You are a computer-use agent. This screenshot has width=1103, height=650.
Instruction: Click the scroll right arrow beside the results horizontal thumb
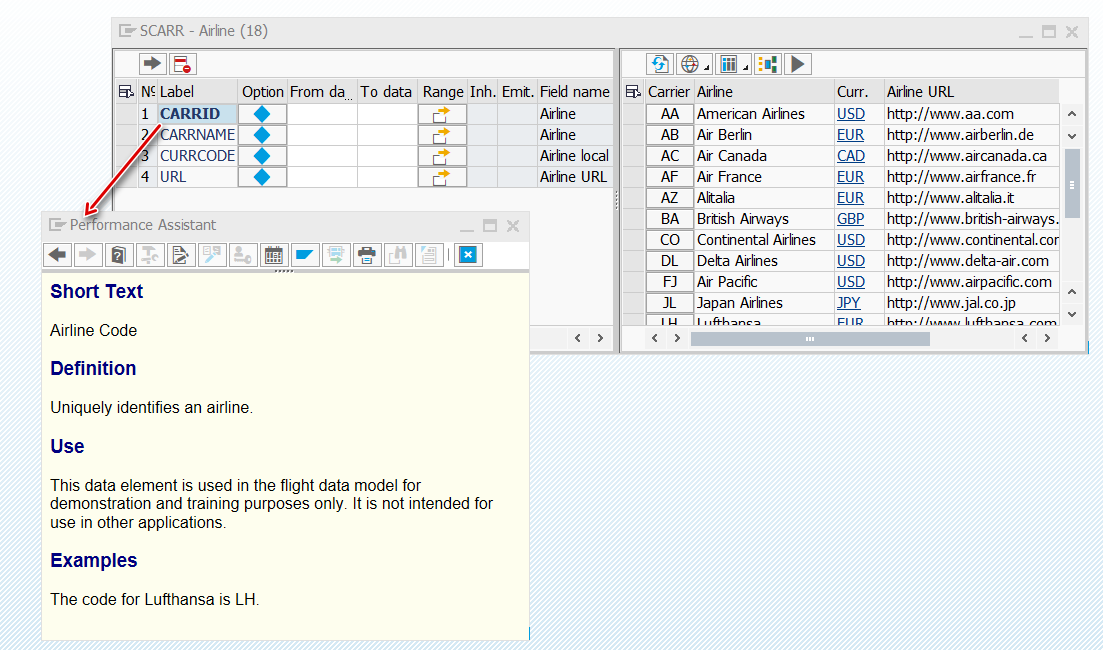[x=677, y=338]
